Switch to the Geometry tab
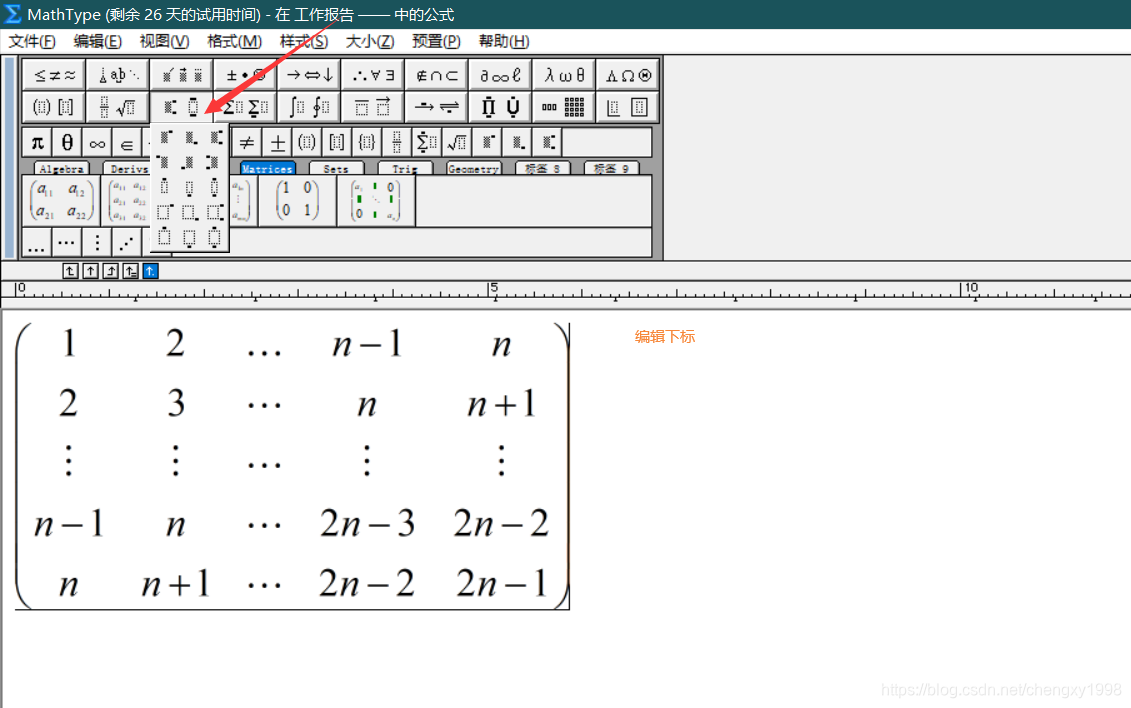 pos(473,169)
